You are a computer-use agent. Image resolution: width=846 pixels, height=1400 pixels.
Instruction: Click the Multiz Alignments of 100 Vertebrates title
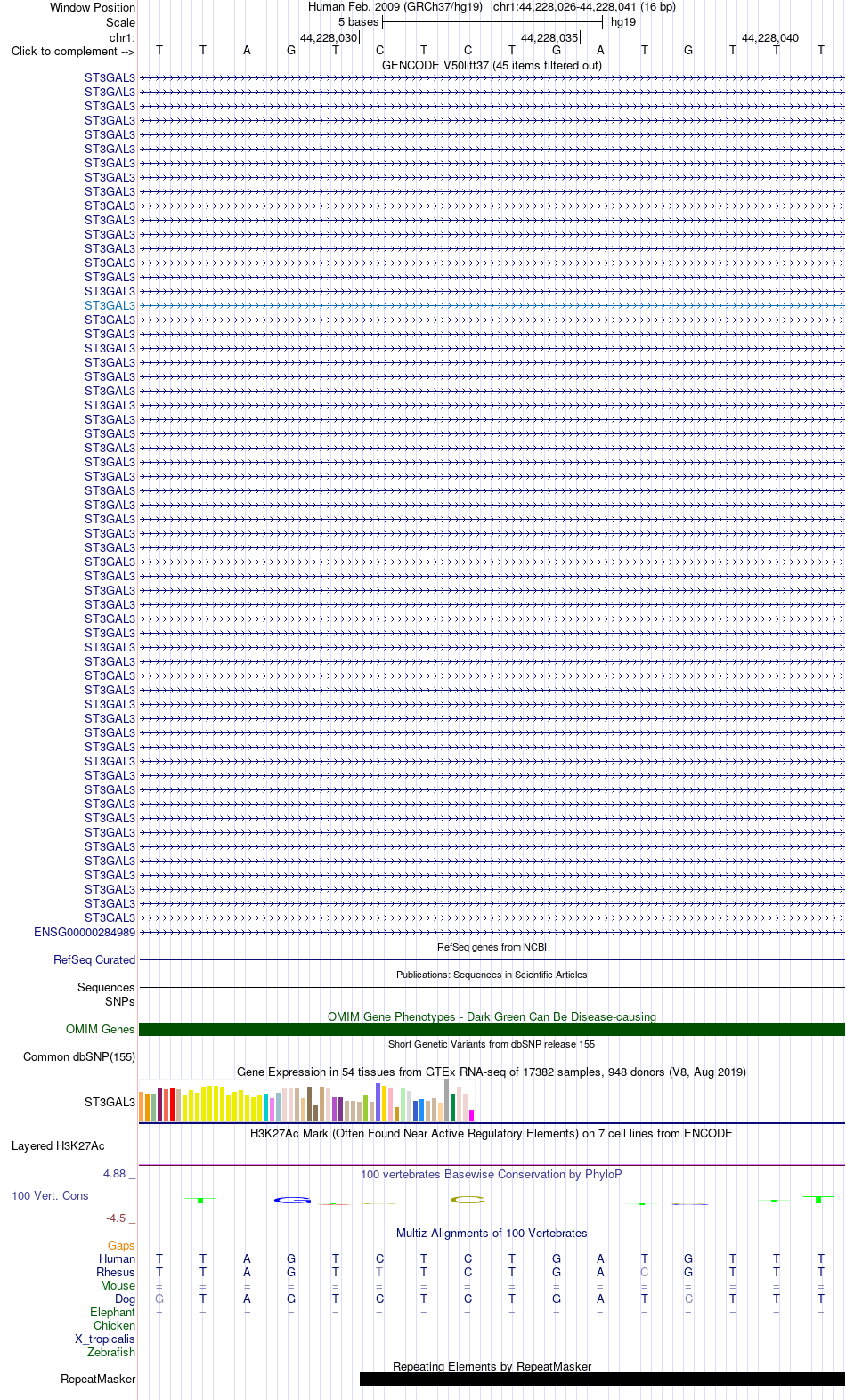coord(492,1233)
